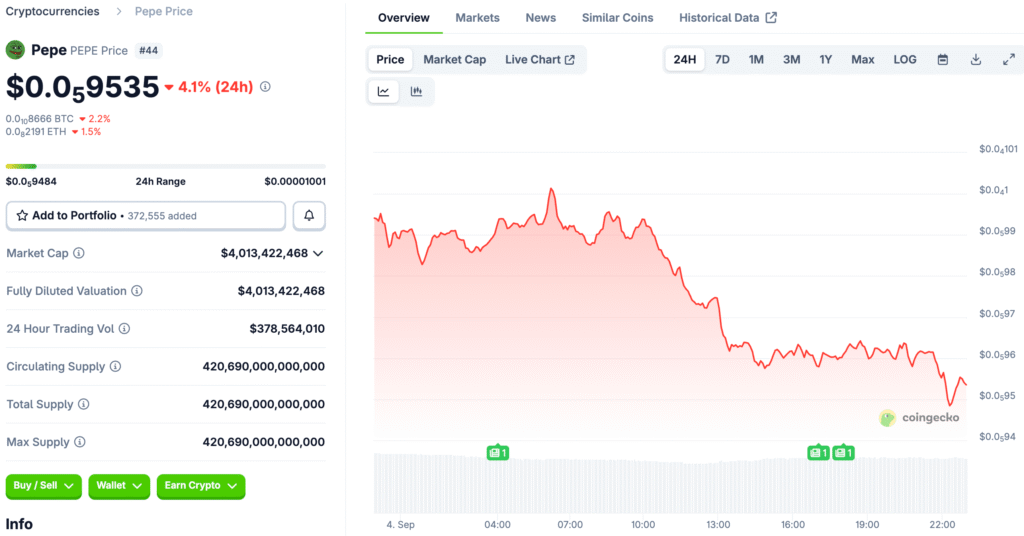Click the Pepe coin logo icon
Viewport: 1024px width, 536px height.
(15, 50)
